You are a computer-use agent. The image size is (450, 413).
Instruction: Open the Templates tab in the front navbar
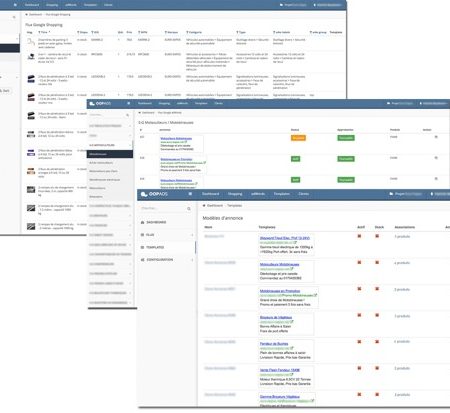pos(282,194)
